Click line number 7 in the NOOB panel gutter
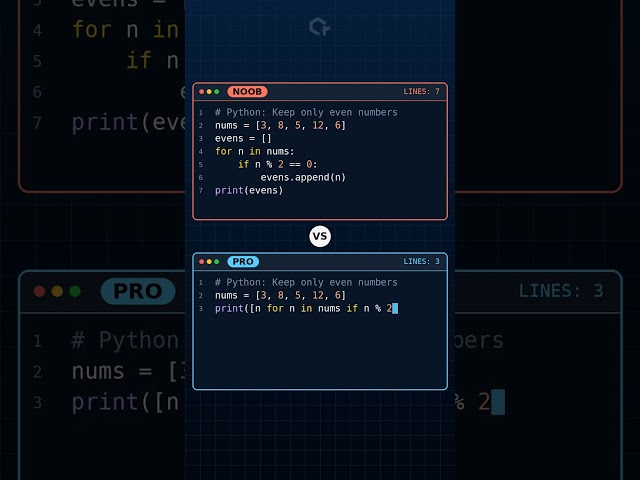640x480 pixels. click(200, 191)
